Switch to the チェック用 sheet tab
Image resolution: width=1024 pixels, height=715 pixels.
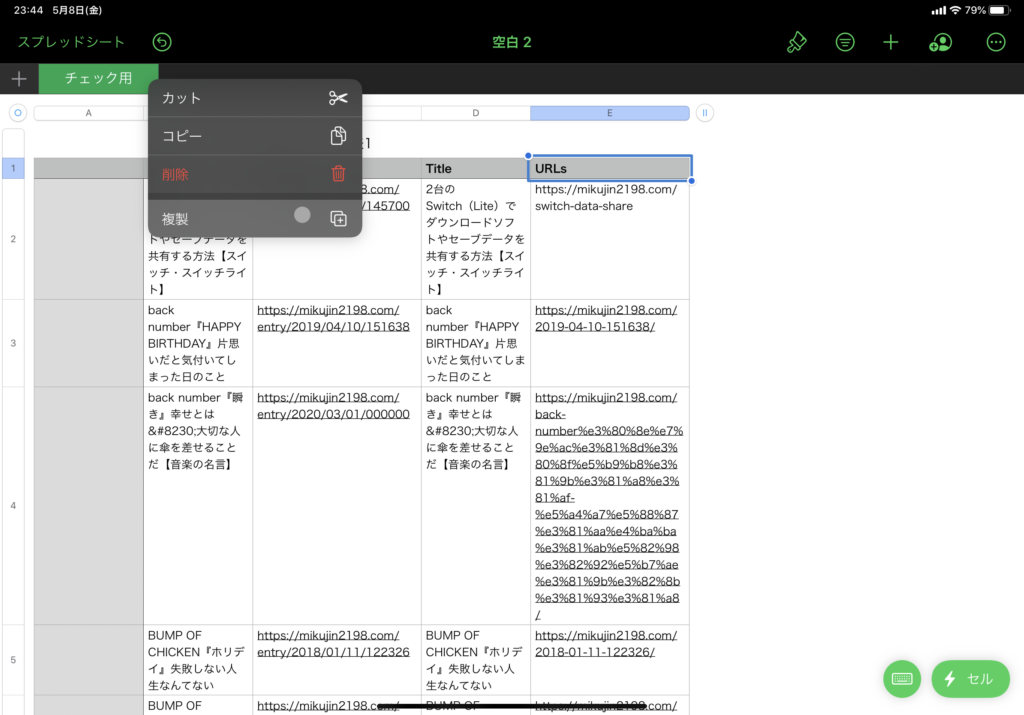coord(99,78)
